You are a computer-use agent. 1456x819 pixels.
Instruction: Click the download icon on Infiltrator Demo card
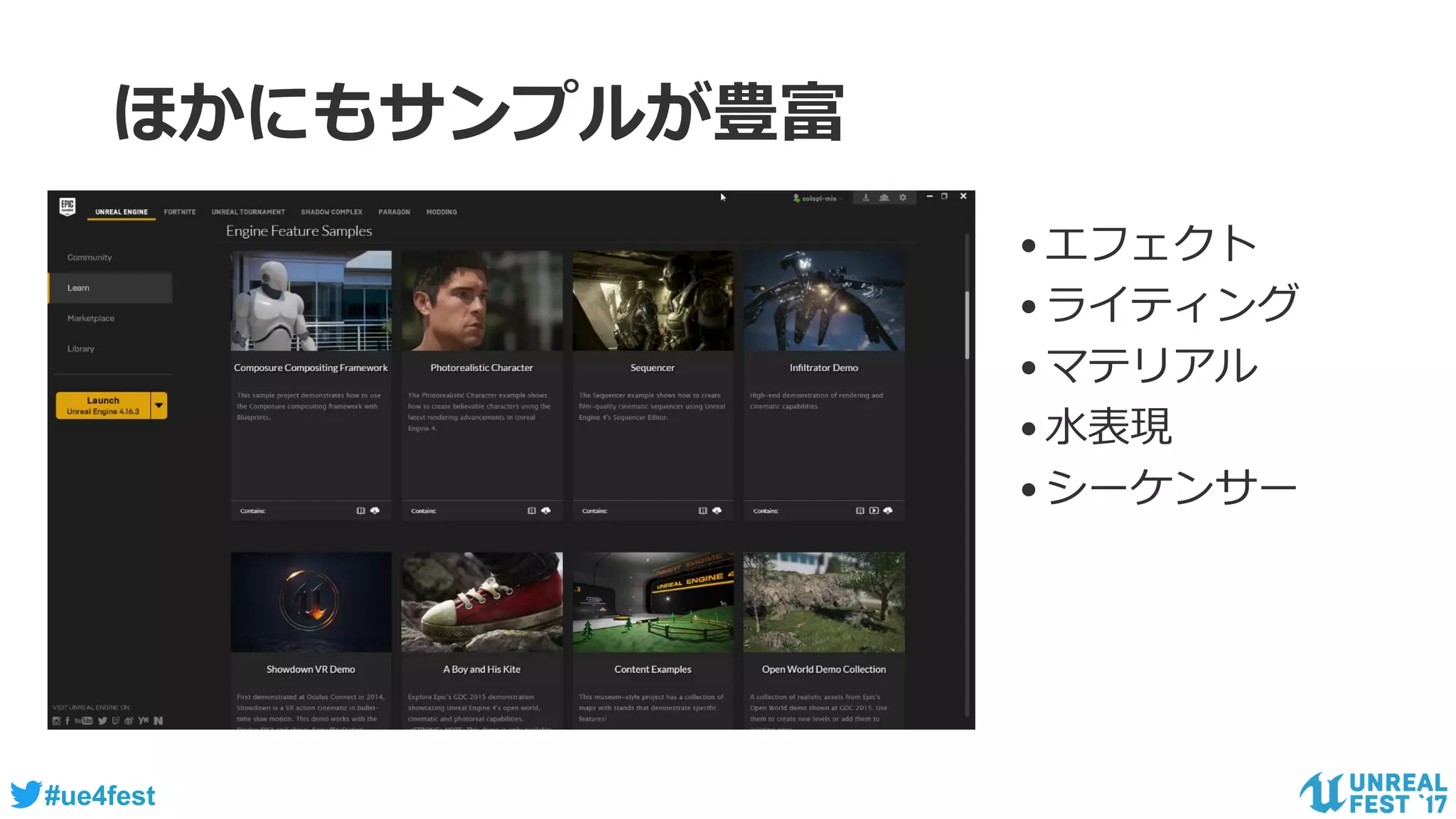click(x=888, y=510)
